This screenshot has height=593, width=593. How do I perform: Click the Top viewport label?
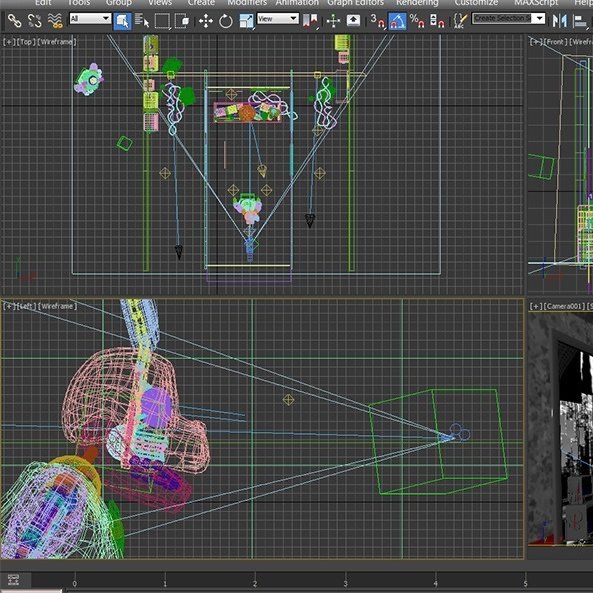(26, 42)
